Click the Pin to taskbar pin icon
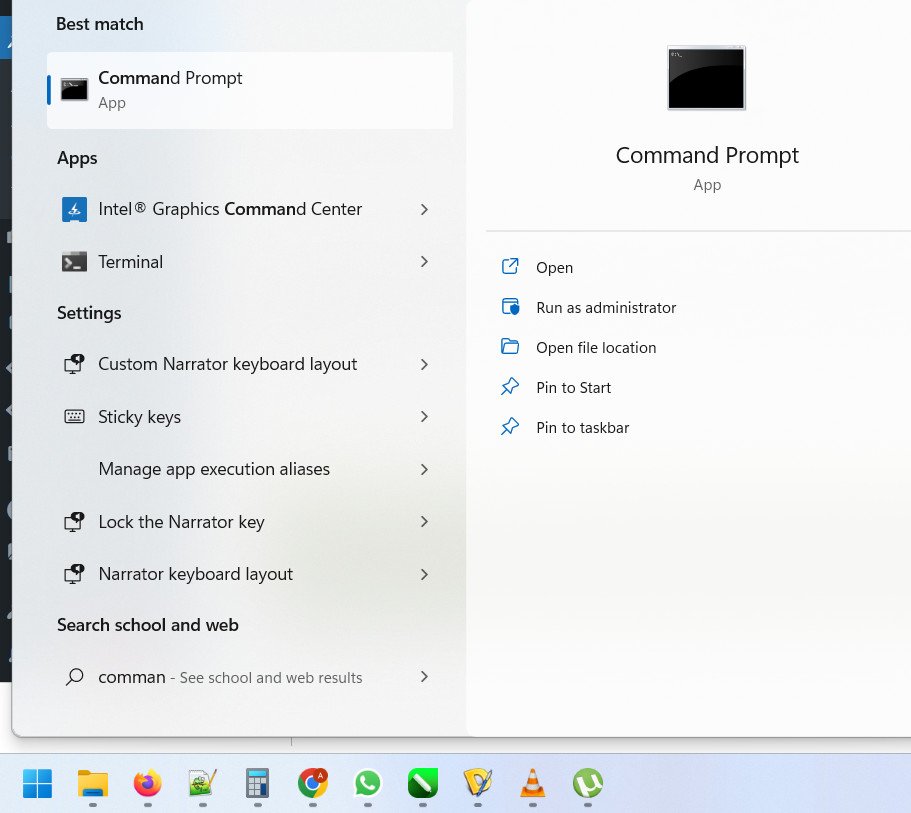The height and width of the screenshot is (813, 911). (510, 427)
